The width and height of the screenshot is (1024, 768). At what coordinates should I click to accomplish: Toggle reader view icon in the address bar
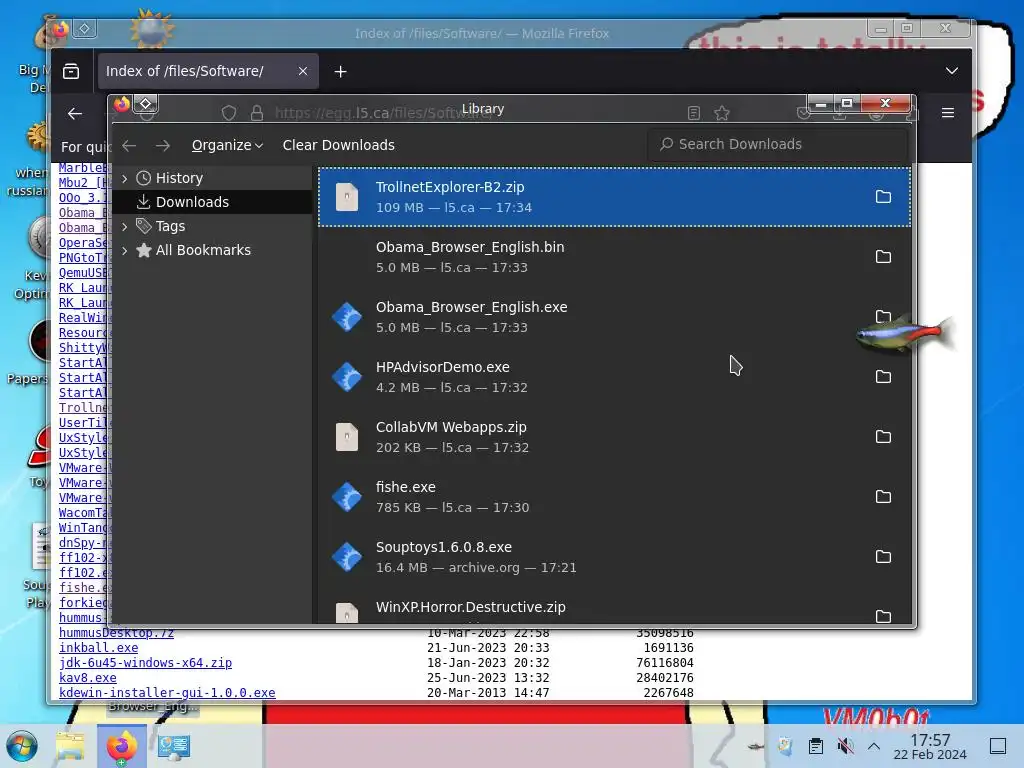tap(694, 113)
